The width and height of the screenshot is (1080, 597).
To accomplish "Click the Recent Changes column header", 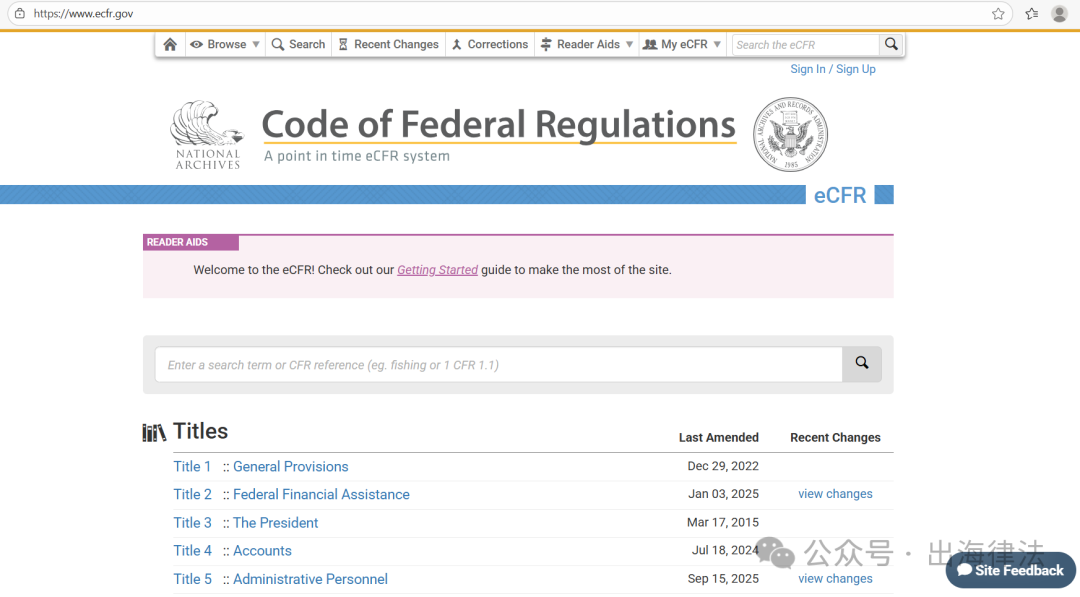I will pos(835,437).
